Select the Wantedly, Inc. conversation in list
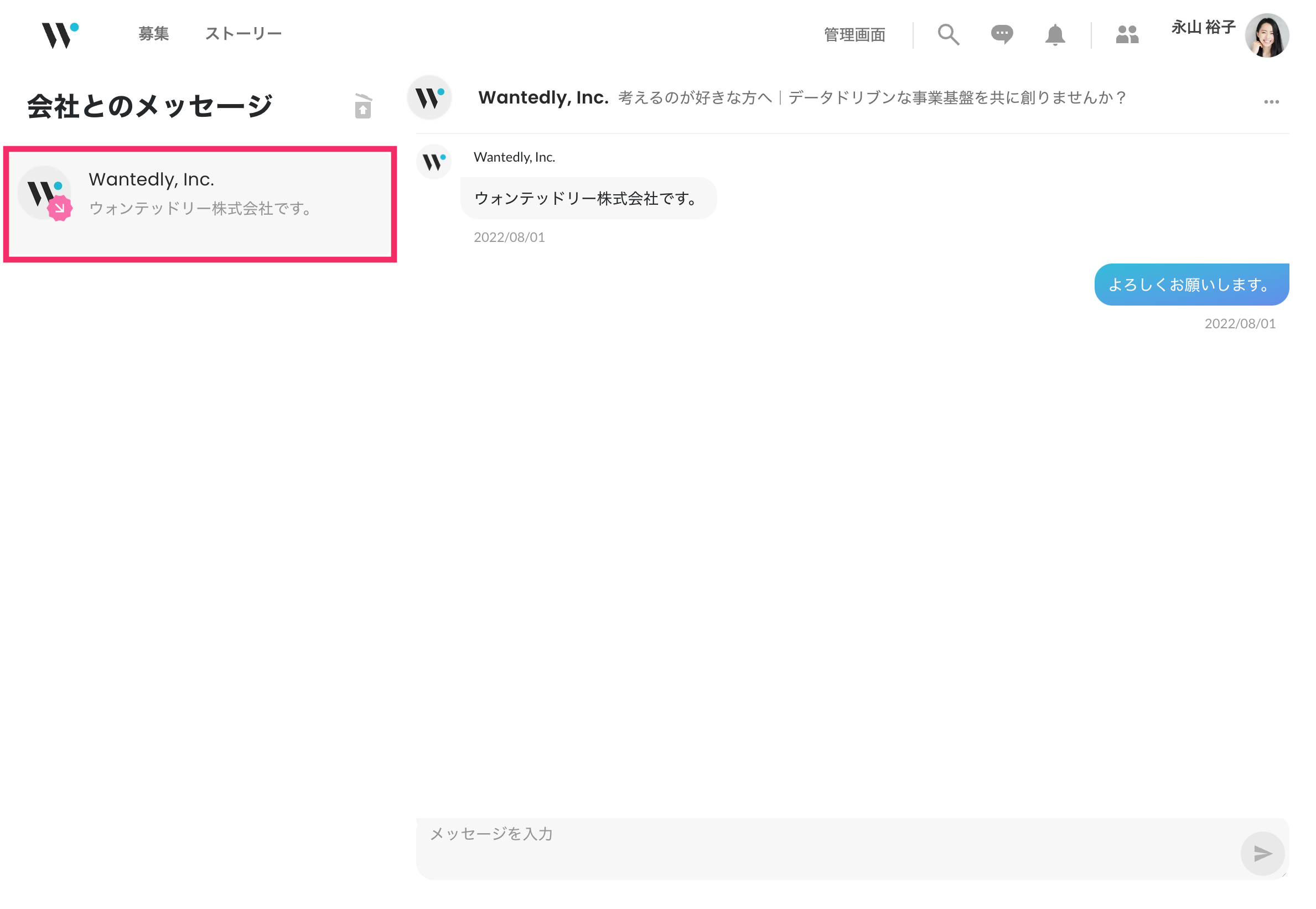Image resolution: width=1316 pixels, height=909 pixels. pyautogui.click(x=200, y=204)
